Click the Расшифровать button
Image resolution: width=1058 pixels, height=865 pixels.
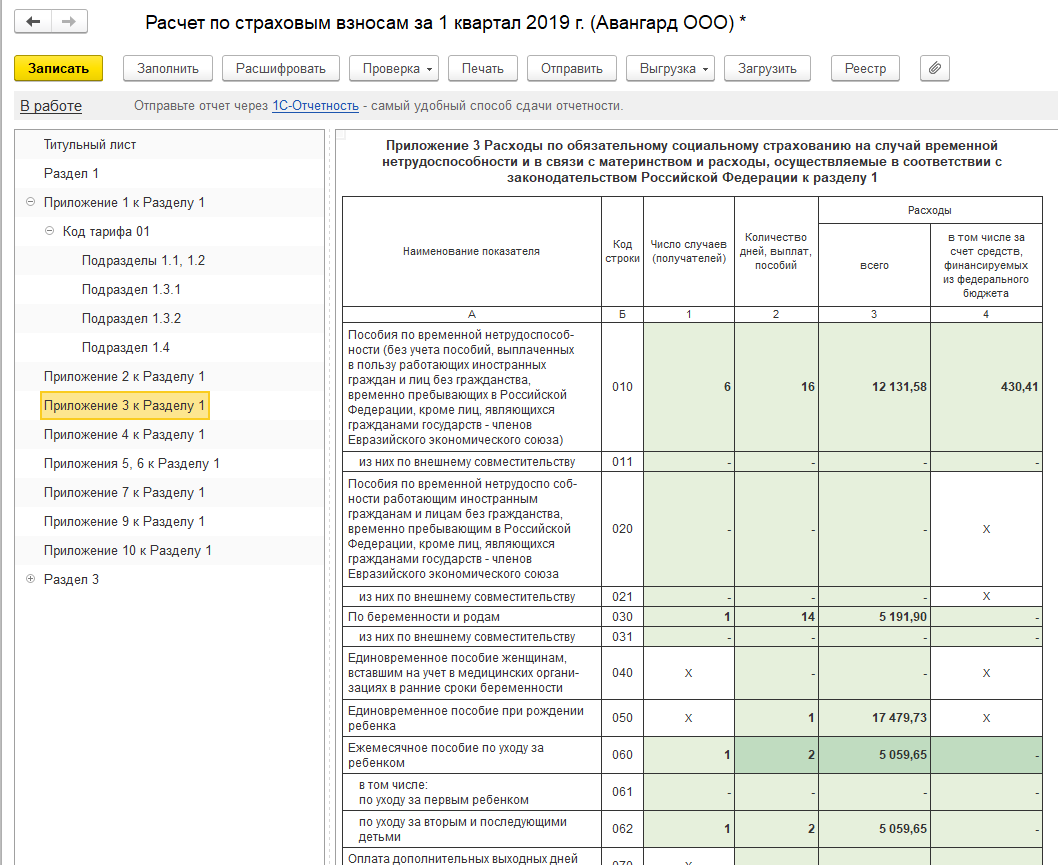[x=280, y=68]
